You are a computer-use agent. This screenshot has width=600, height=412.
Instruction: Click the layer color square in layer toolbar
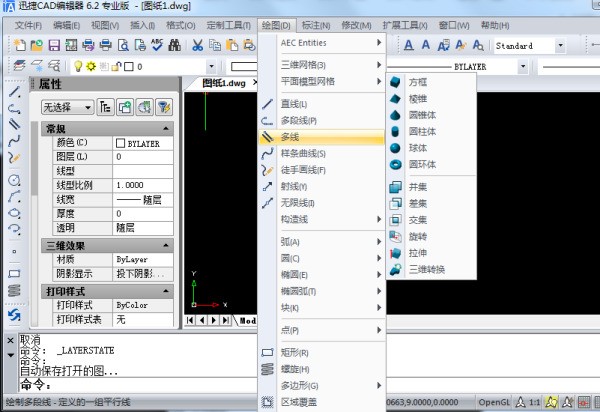point(129,67)
